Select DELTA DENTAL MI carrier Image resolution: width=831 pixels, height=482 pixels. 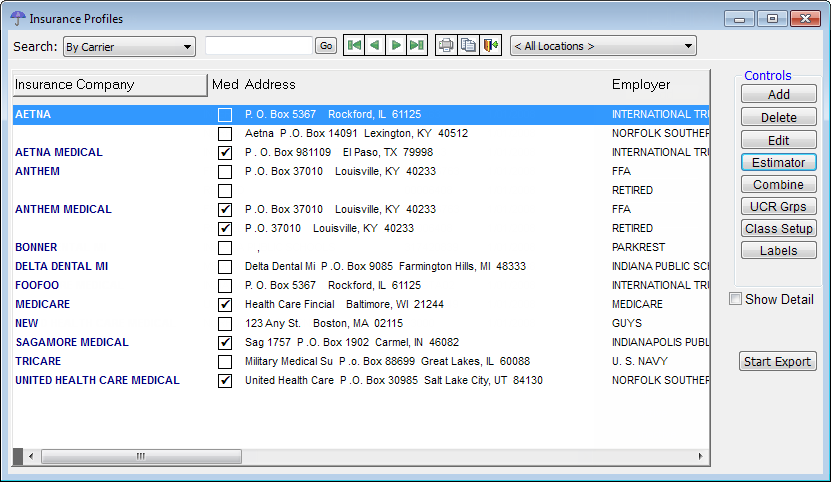pyautogui.click(x=61, y=267)
